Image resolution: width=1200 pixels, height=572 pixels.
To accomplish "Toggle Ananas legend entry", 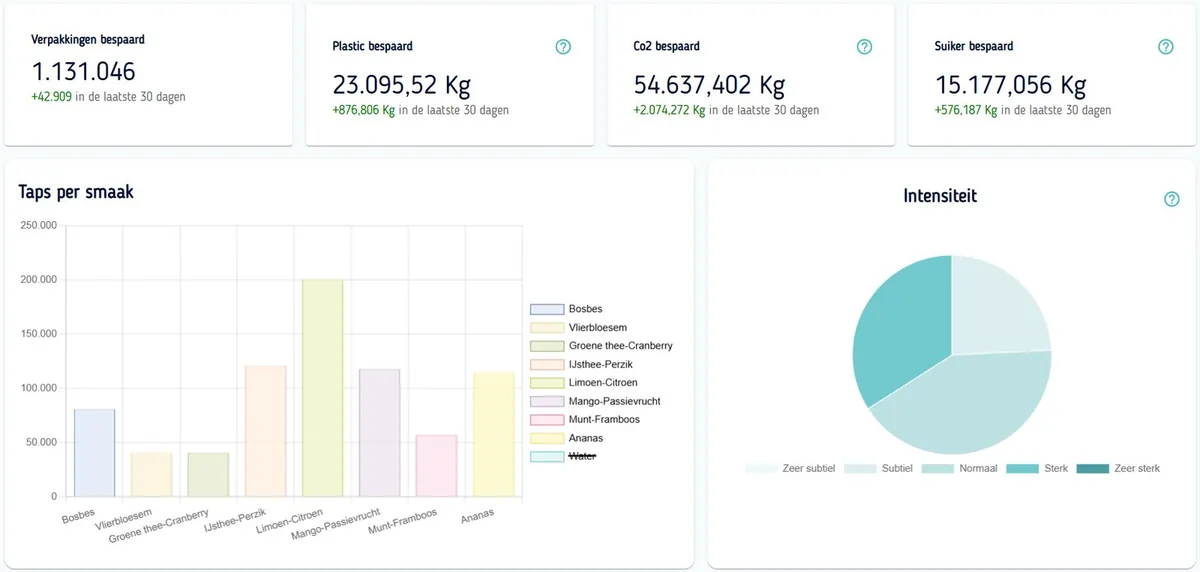I will pos(567,438).
